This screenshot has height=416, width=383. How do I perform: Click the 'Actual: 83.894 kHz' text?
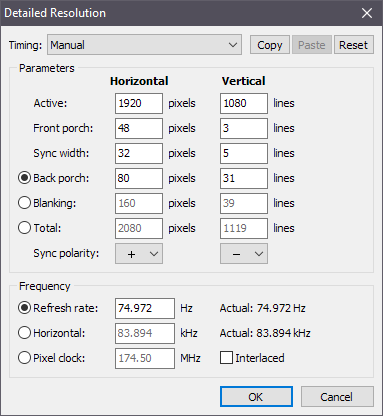[x=265, y=333]
